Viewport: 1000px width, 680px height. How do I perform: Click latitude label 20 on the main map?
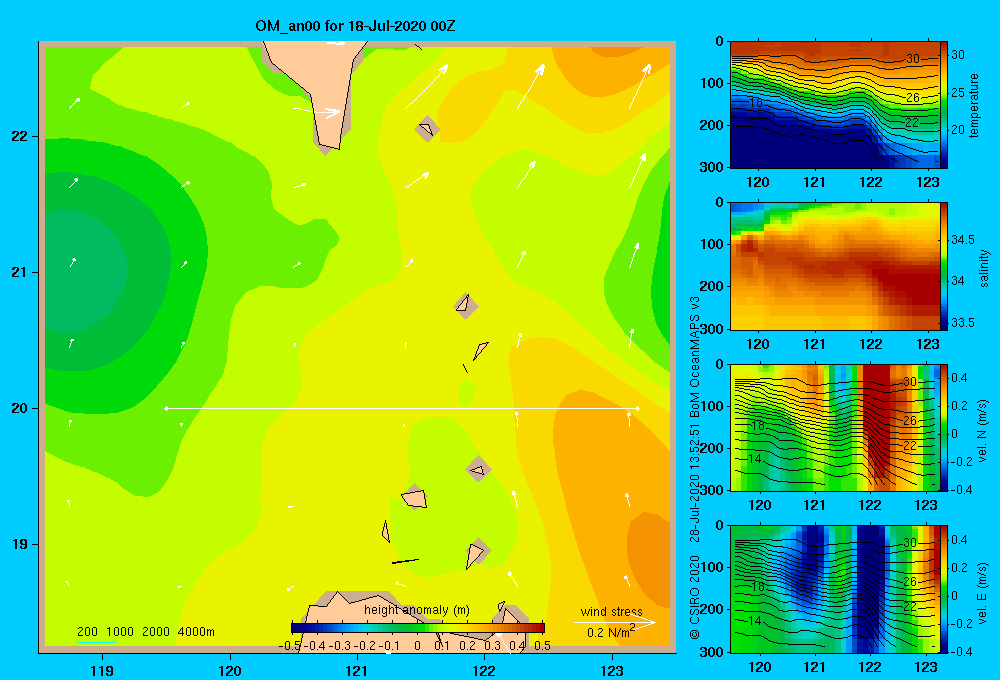click(x=20, y=408)
